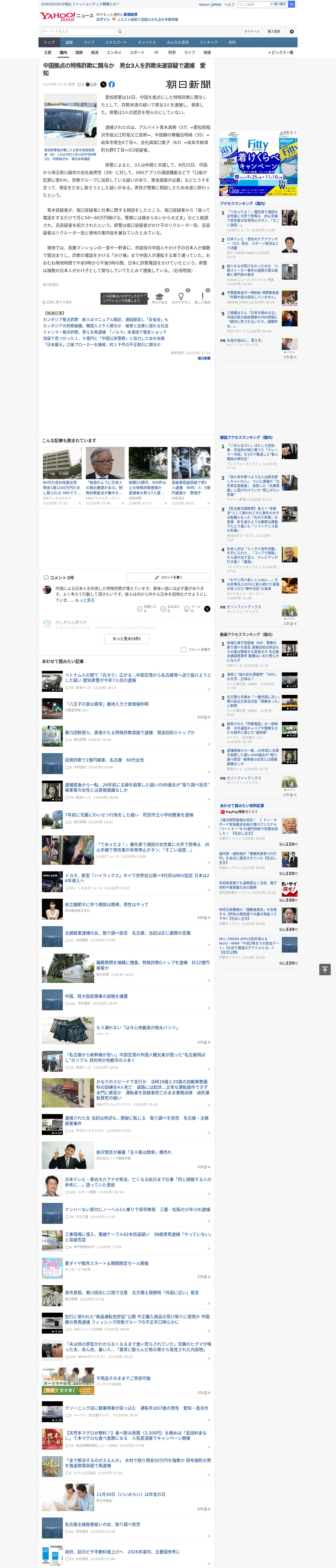Viewport: 336px width, 1568px height.
Task: Click the back-to-top arrow button
Action: pos(325,969)
